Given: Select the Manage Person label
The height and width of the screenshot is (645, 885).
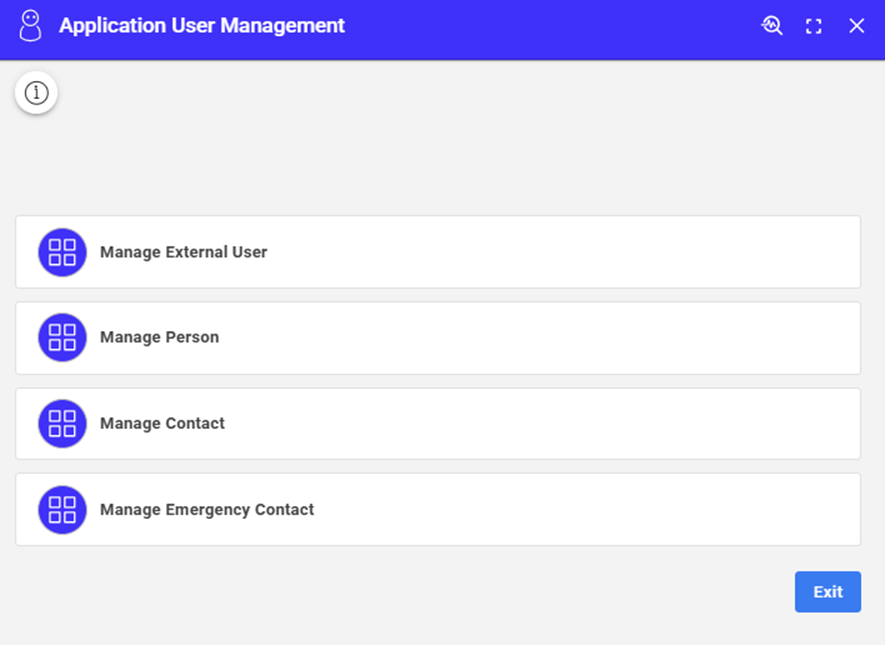Looking at the screenshot, I should click(x=159, y=338).
